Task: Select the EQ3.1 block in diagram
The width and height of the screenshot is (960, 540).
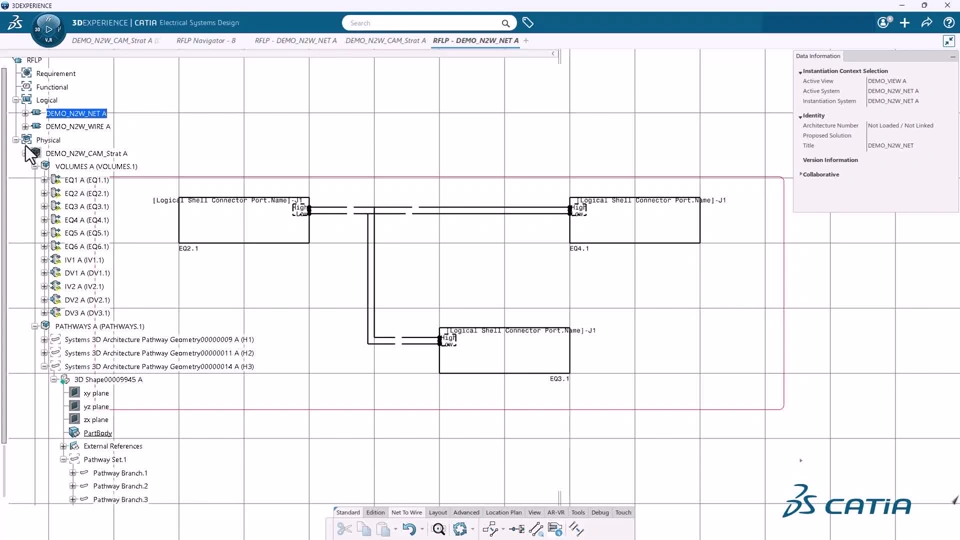Action: [504, 351]
